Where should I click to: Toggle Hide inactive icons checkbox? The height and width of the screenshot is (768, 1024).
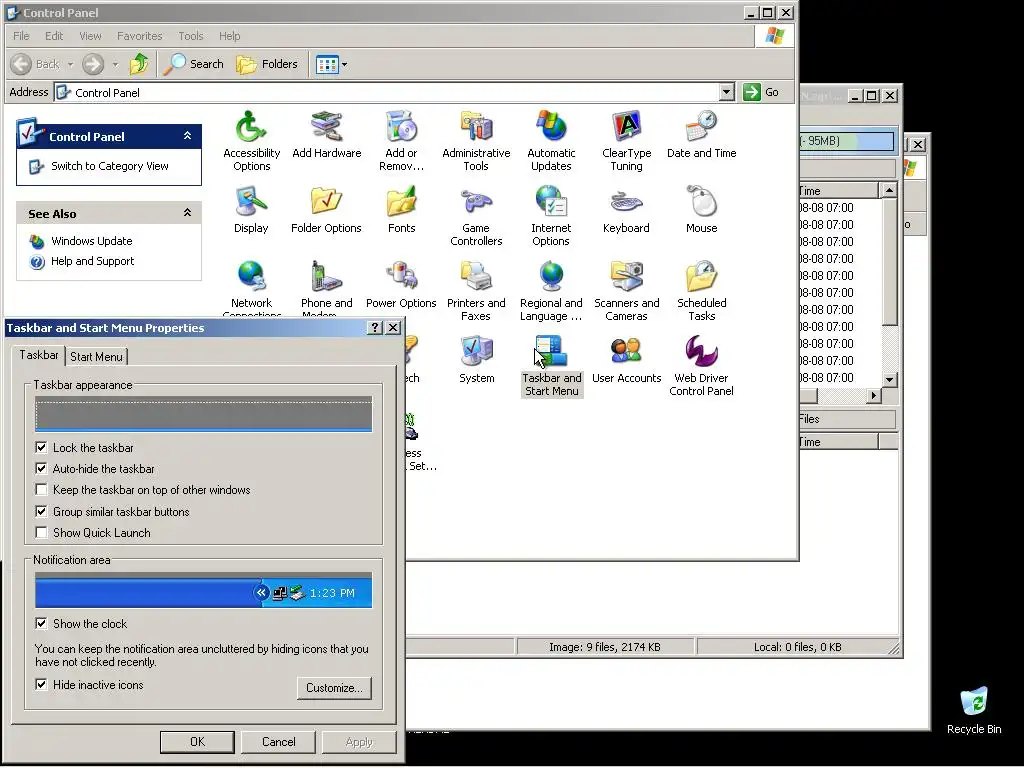[x=41, y=684]
